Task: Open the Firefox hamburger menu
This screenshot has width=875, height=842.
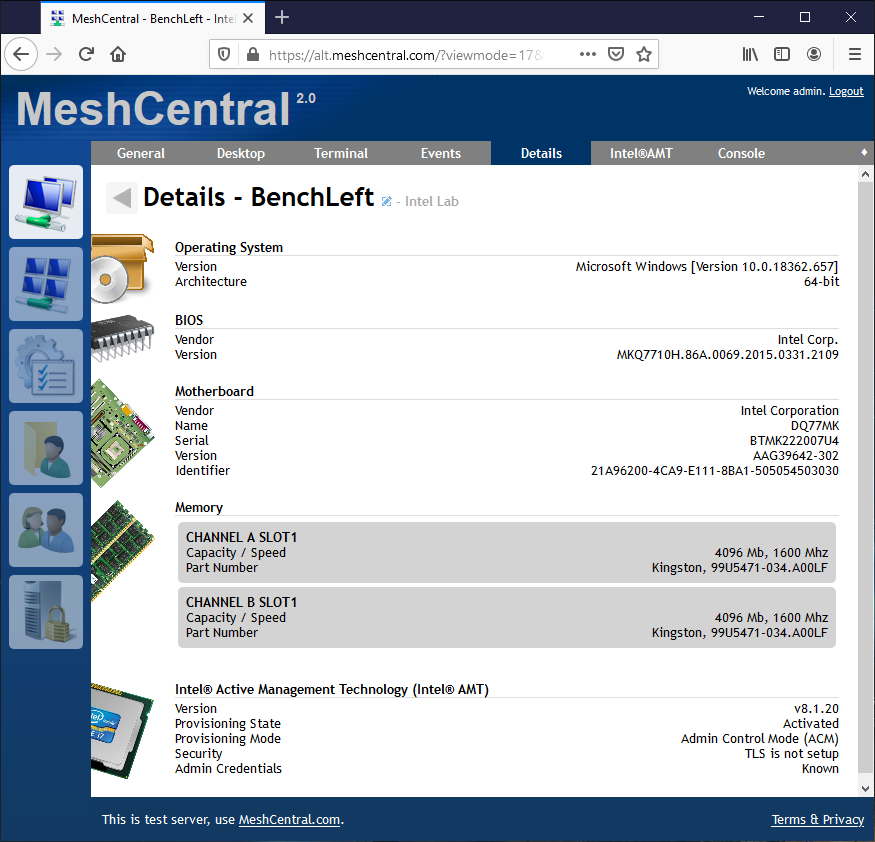Action: tap(854, 54)
